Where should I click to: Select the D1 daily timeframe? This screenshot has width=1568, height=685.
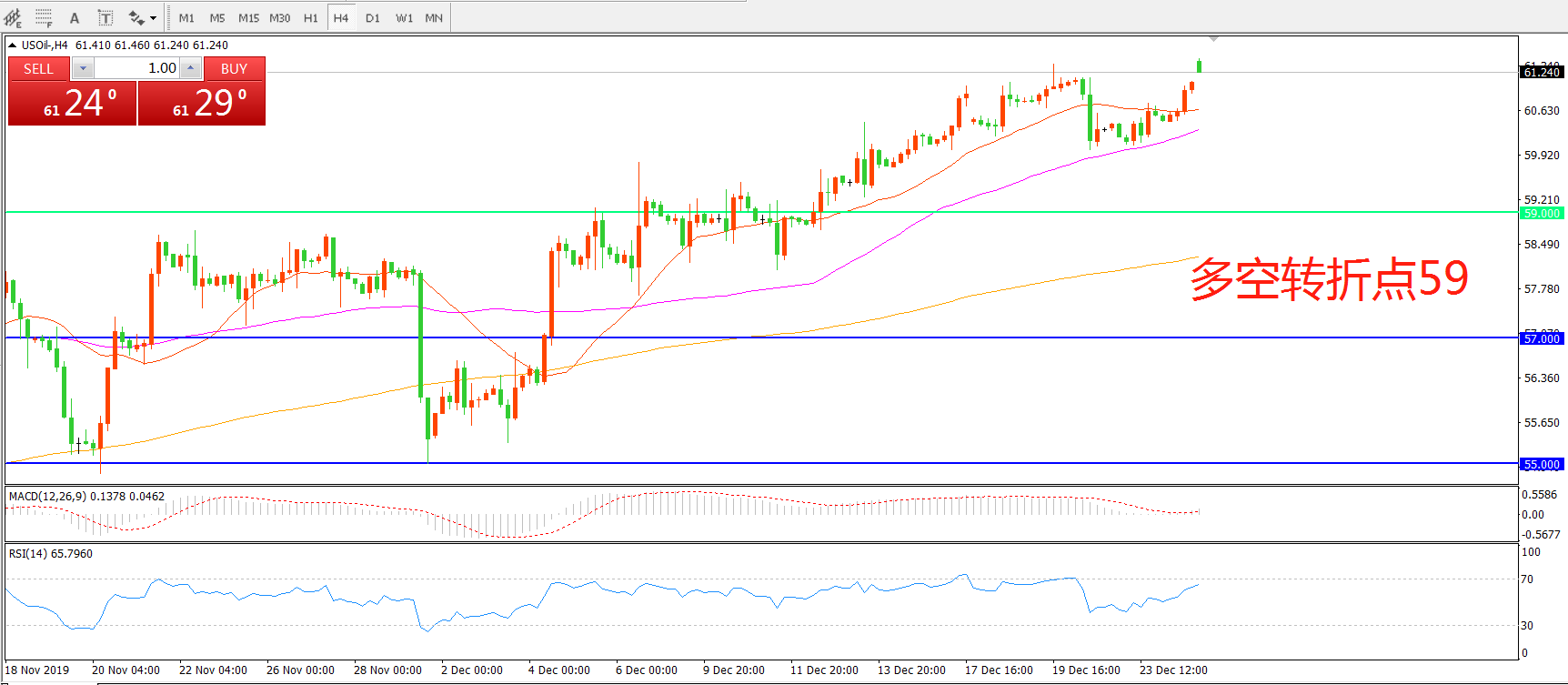click(373, 18)
